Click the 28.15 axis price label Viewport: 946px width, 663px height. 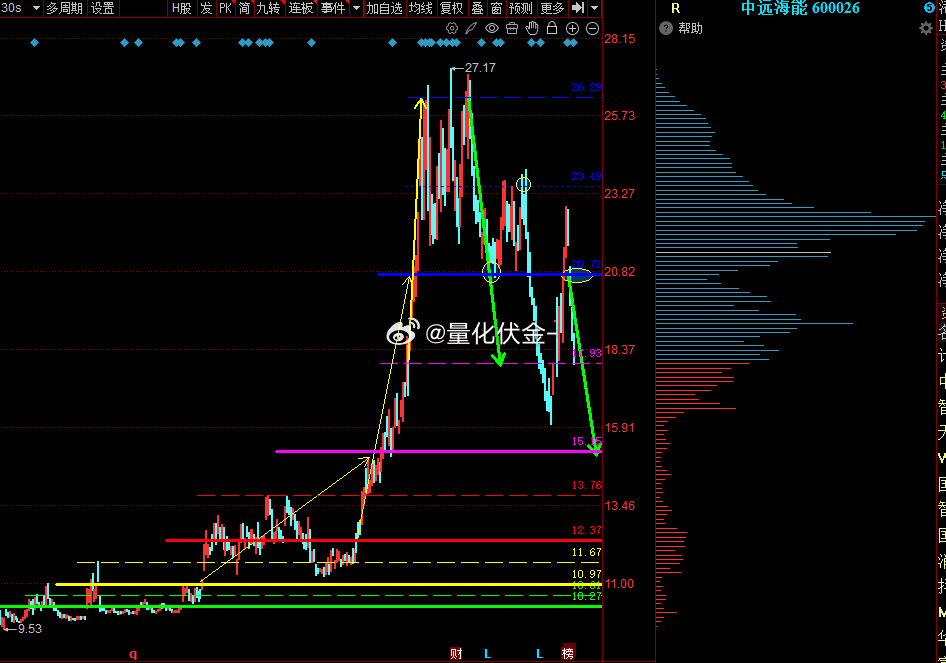coord(620,39)
